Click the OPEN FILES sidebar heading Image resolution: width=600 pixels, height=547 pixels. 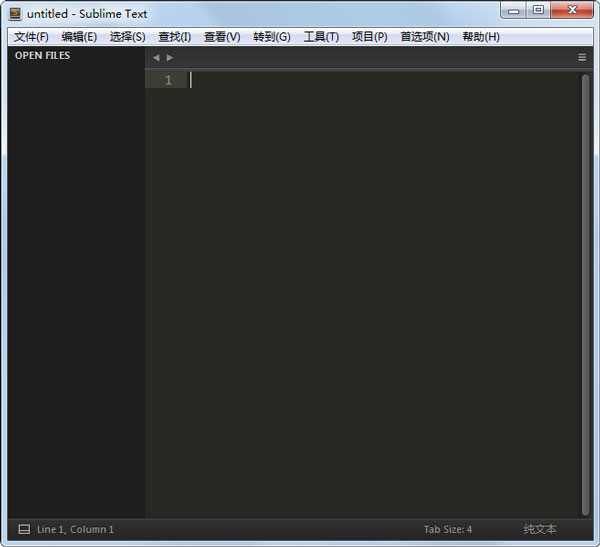tap(42, 56)
